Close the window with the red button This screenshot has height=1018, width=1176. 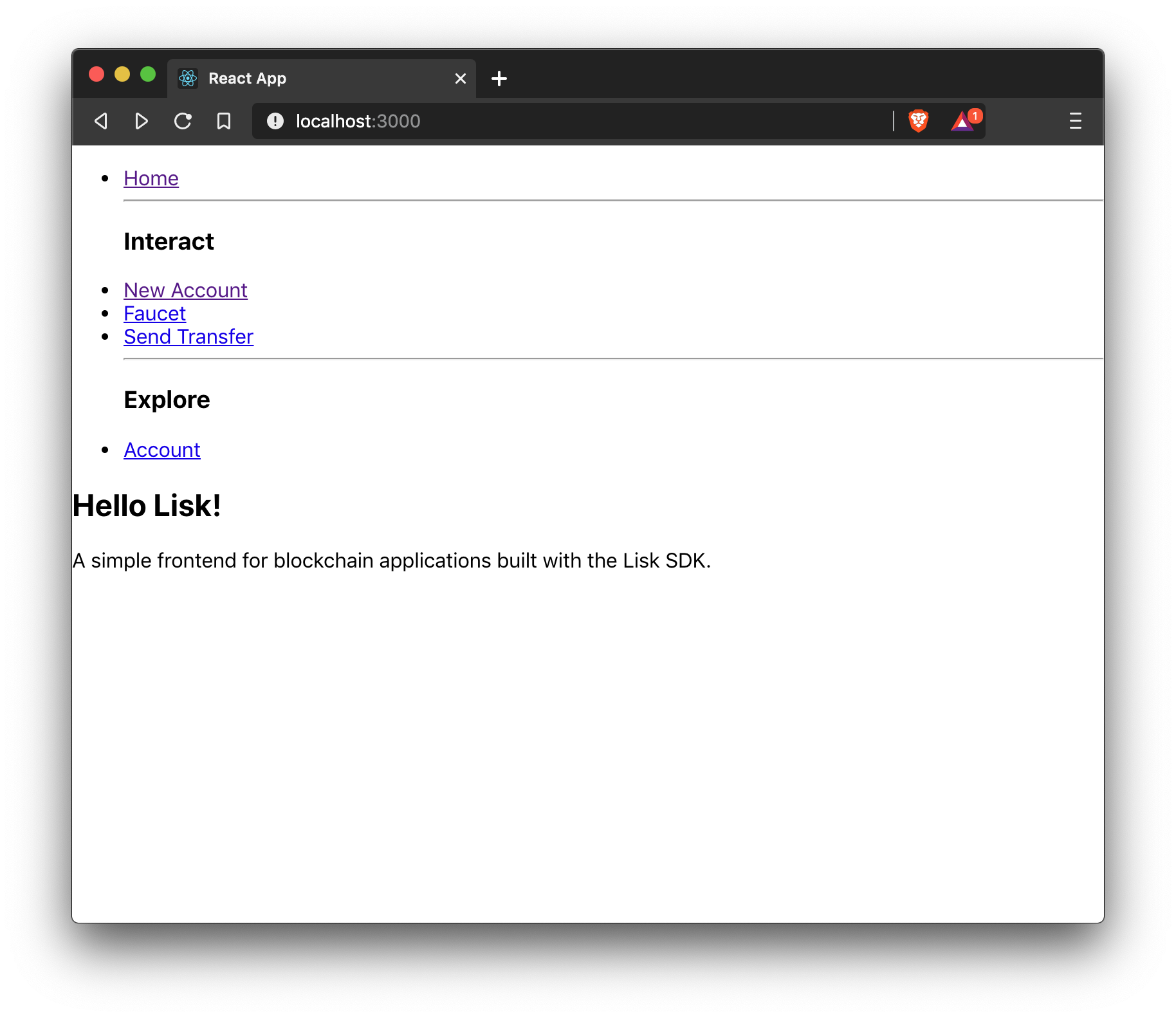(x=96, y=74)
